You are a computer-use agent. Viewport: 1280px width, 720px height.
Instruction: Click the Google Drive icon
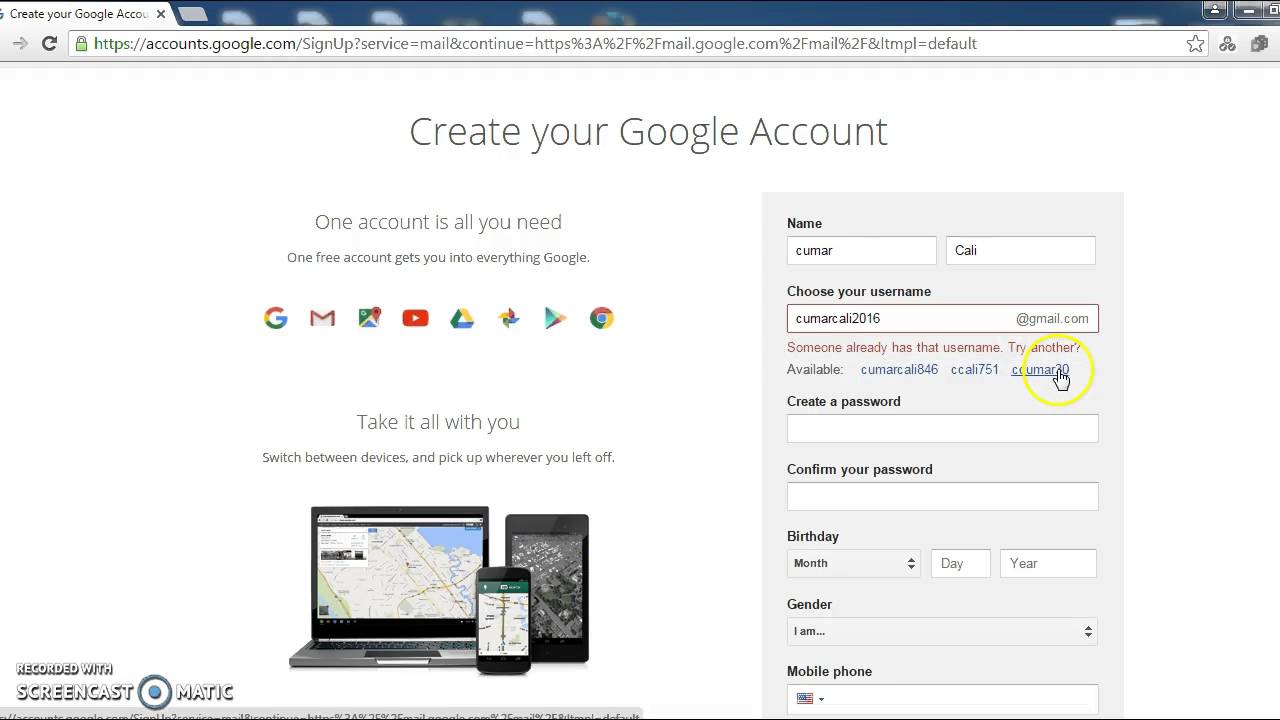pos(461,318)
